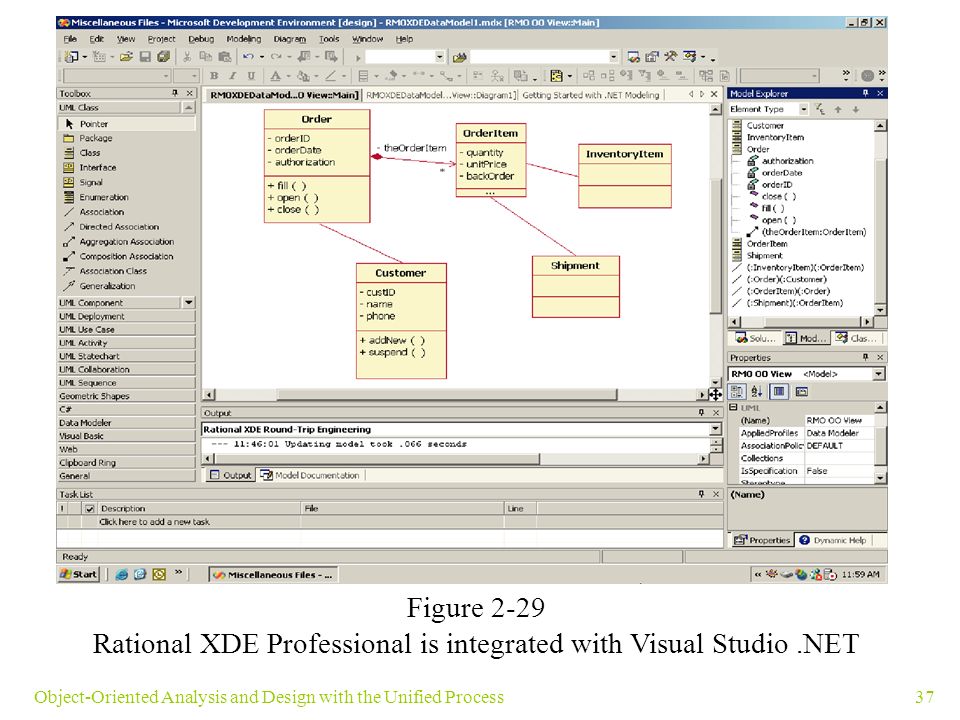
Task: Collapse the UML category in Properties
Action: pos(733,407)
